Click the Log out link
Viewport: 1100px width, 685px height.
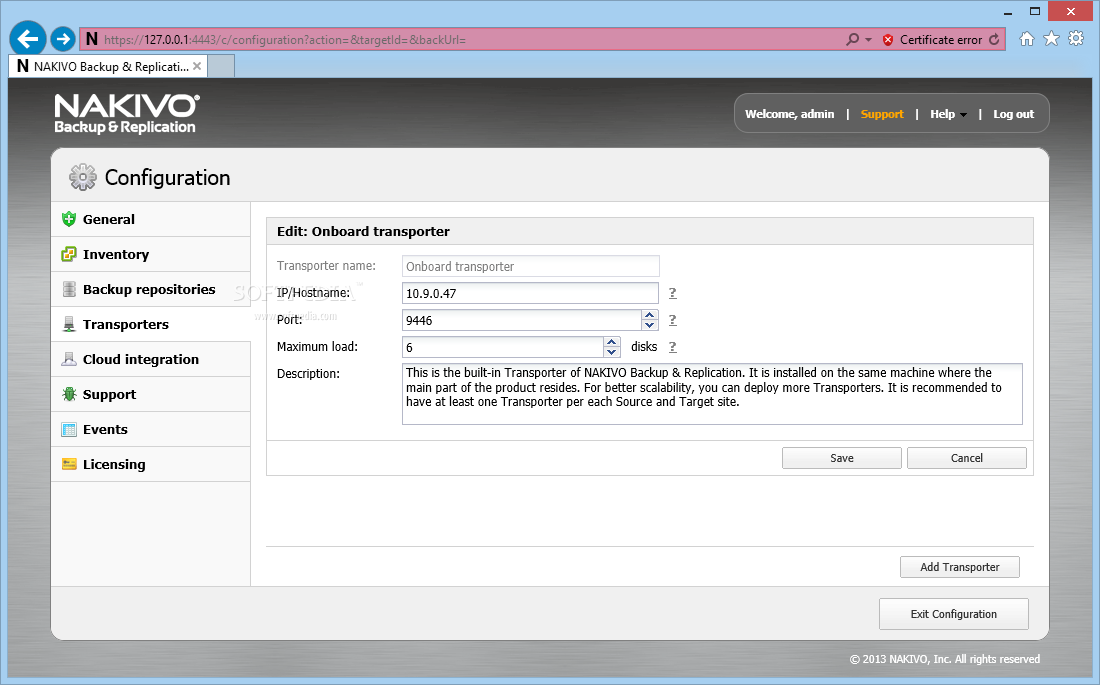point(1013,114)
